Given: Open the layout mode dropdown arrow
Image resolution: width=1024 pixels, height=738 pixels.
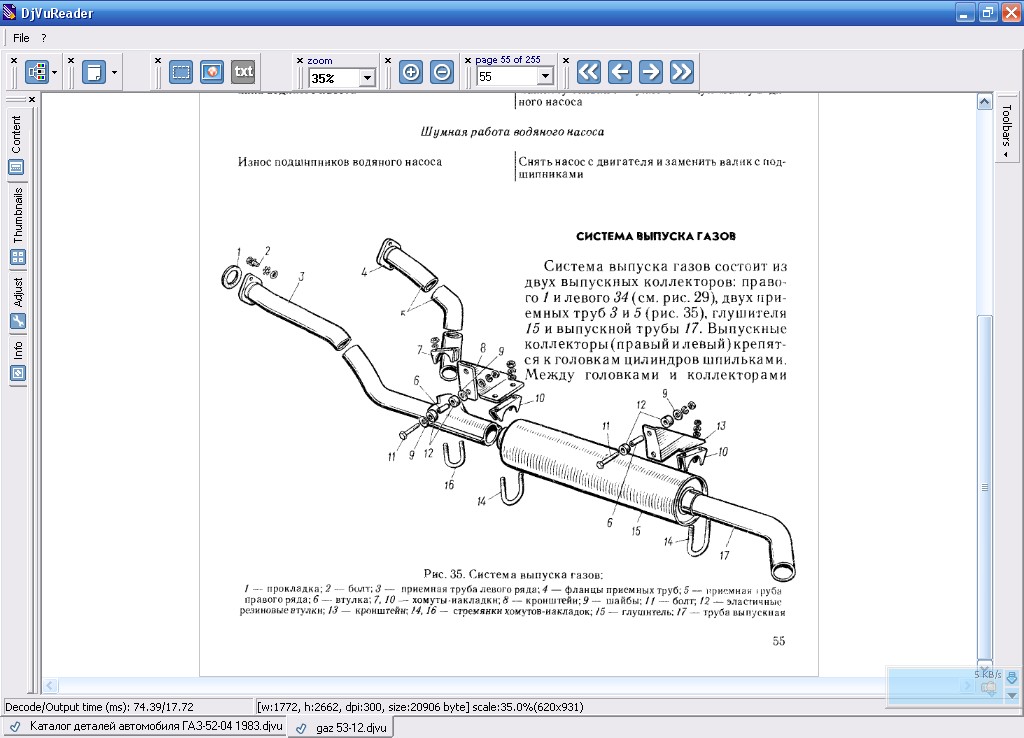Looking at the screenshot, I should (x=55, y=72).
